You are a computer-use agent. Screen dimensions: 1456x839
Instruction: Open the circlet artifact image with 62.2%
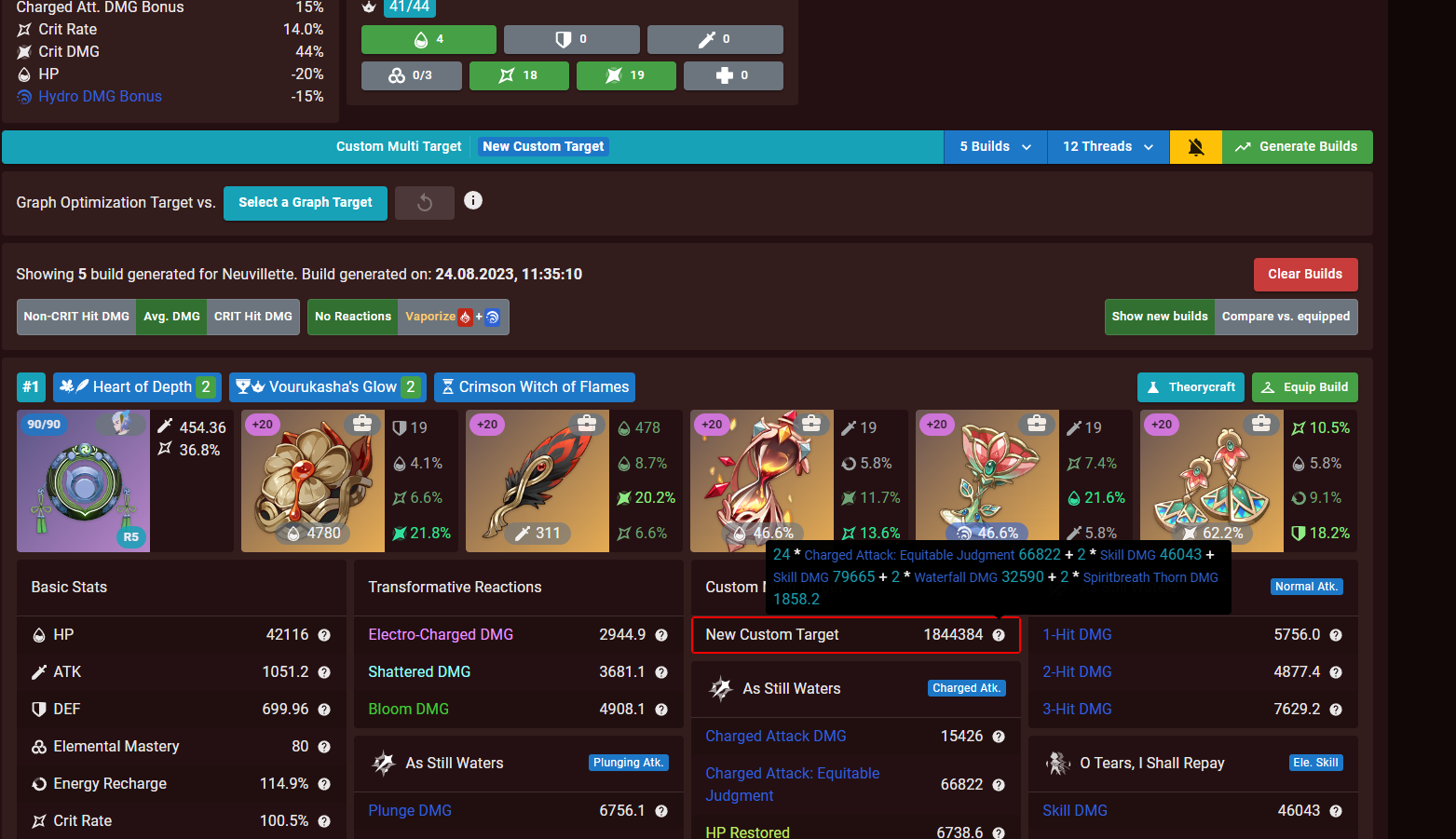point(1212,480)
